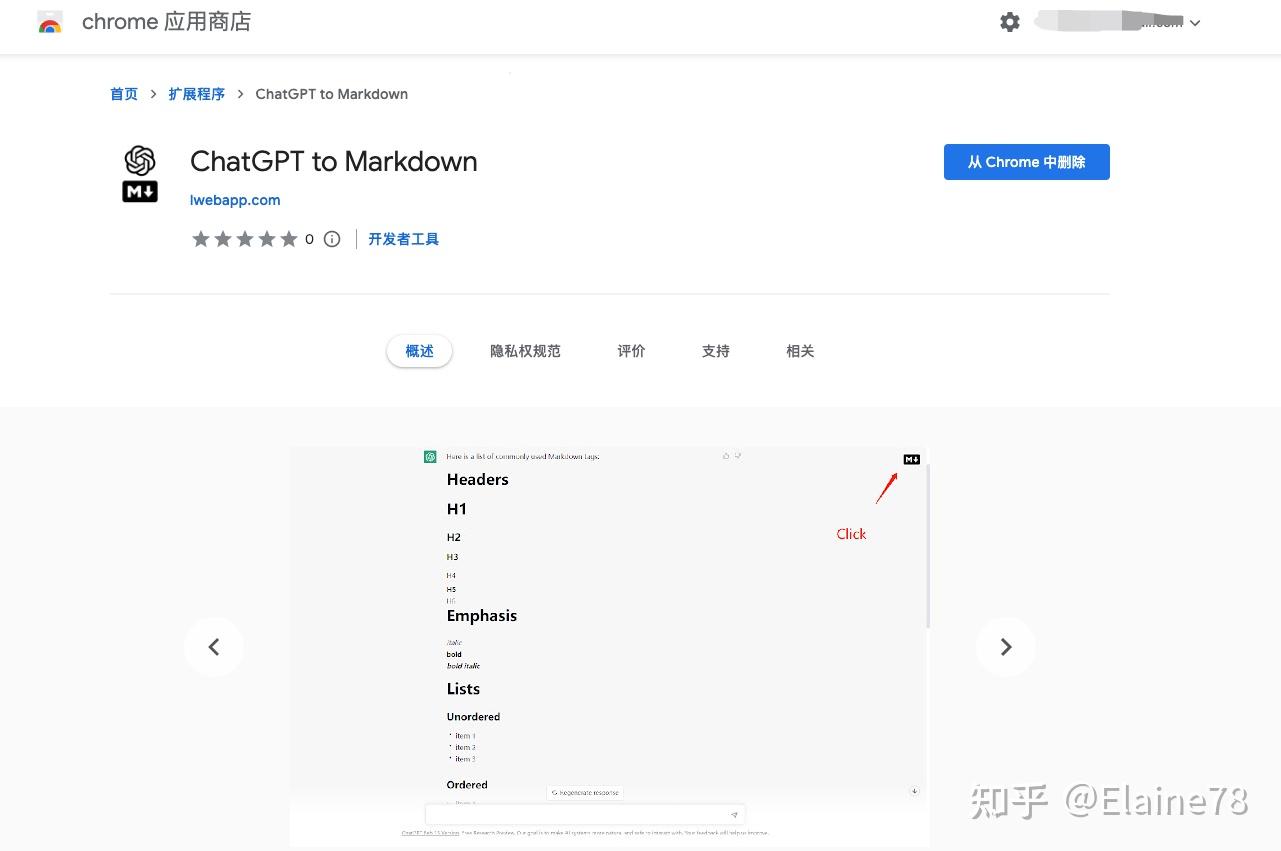The width and height of the screenshot is (1281, 851).
Task: Switch to the 隐私权规范 tab
Action: 525,351
